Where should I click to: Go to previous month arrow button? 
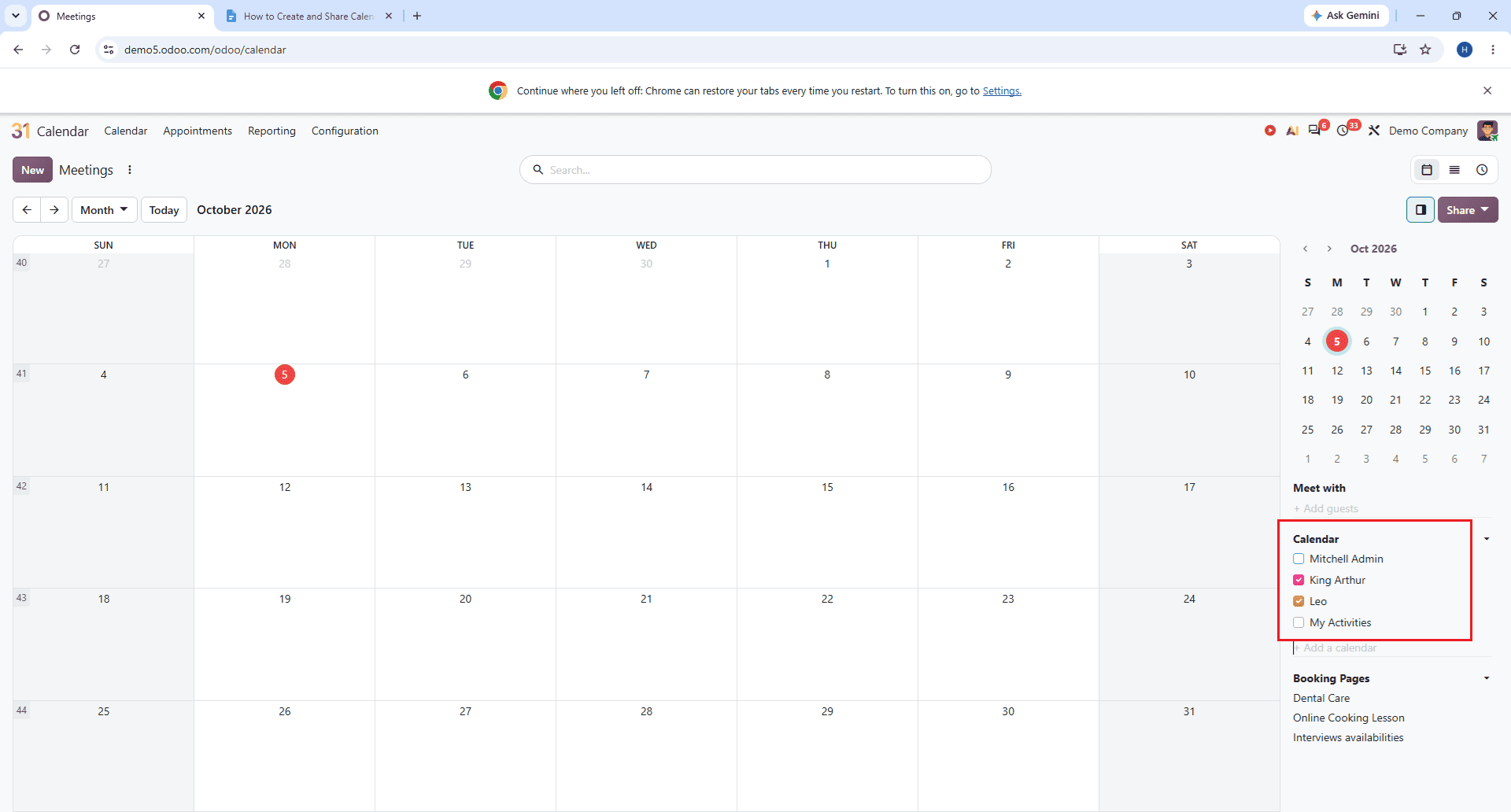click(27, 210)
